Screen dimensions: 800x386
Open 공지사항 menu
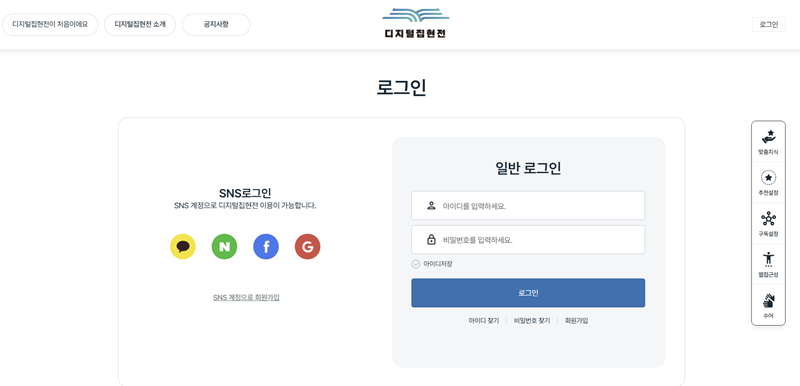pos(216,24)
